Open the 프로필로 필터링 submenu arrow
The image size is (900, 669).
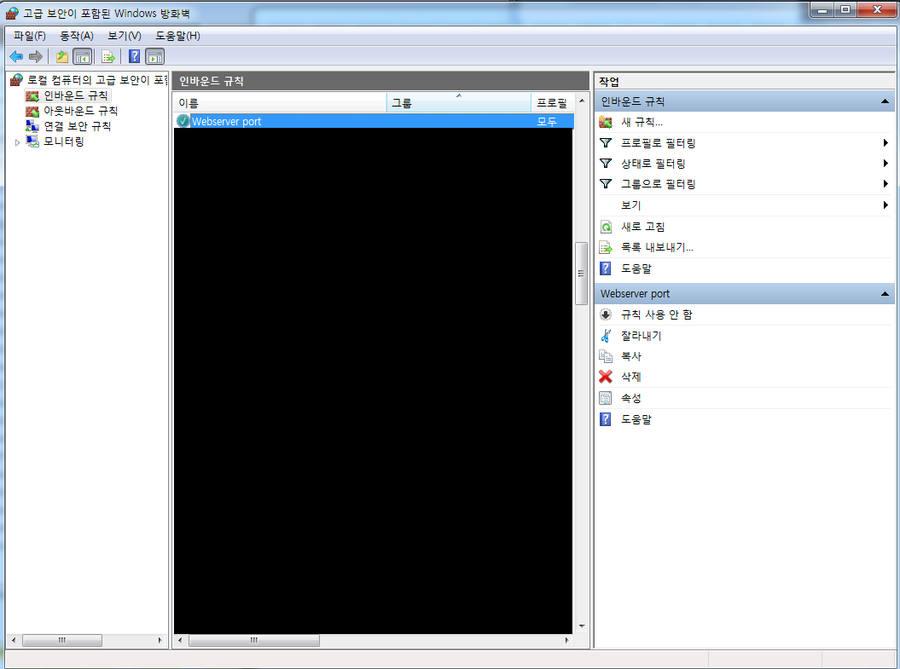click(x=886, y=143)
